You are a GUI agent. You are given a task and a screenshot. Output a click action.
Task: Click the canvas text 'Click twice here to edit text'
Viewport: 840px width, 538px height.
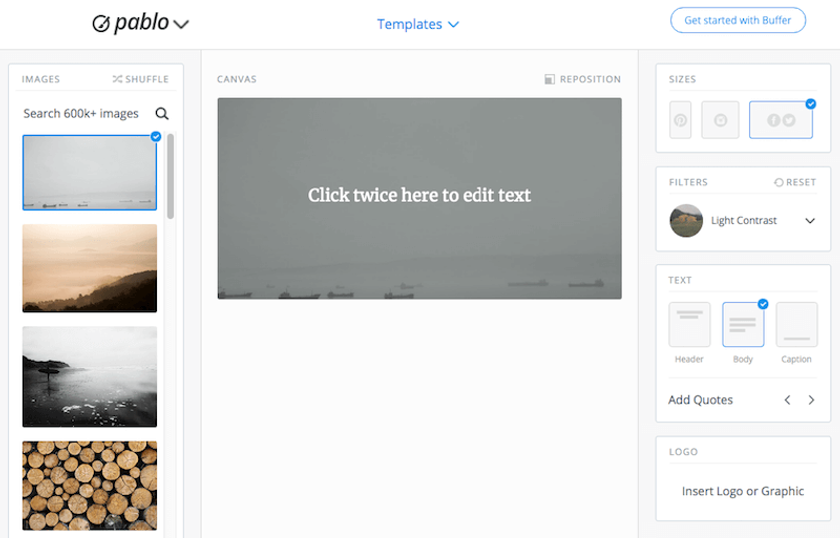[419, 195]
